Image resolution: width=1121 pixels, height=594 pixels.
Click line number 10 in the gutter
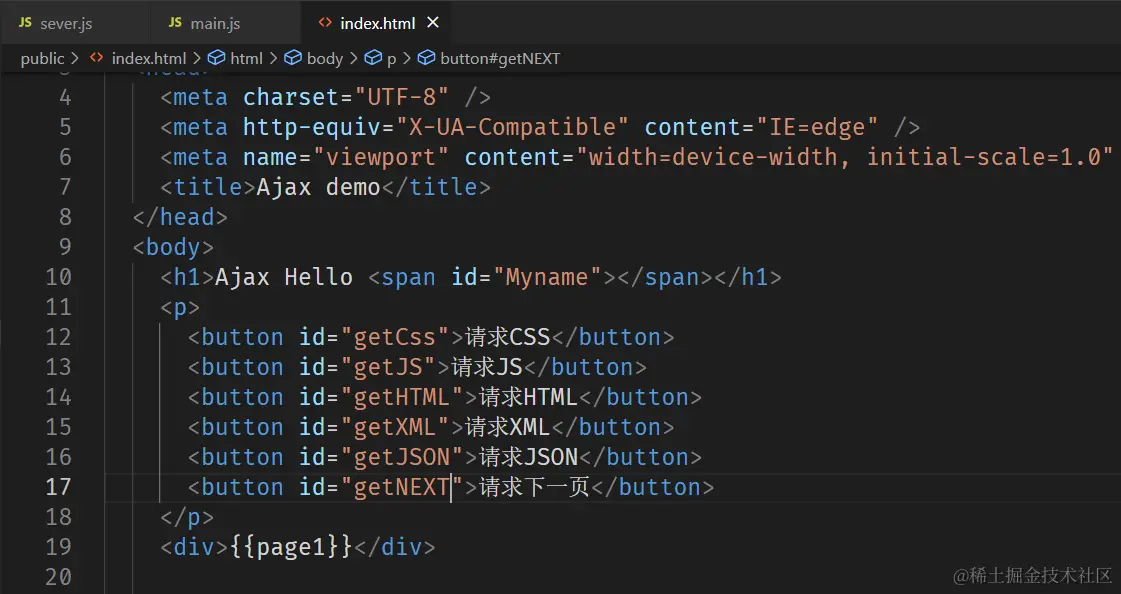point(59,277)
